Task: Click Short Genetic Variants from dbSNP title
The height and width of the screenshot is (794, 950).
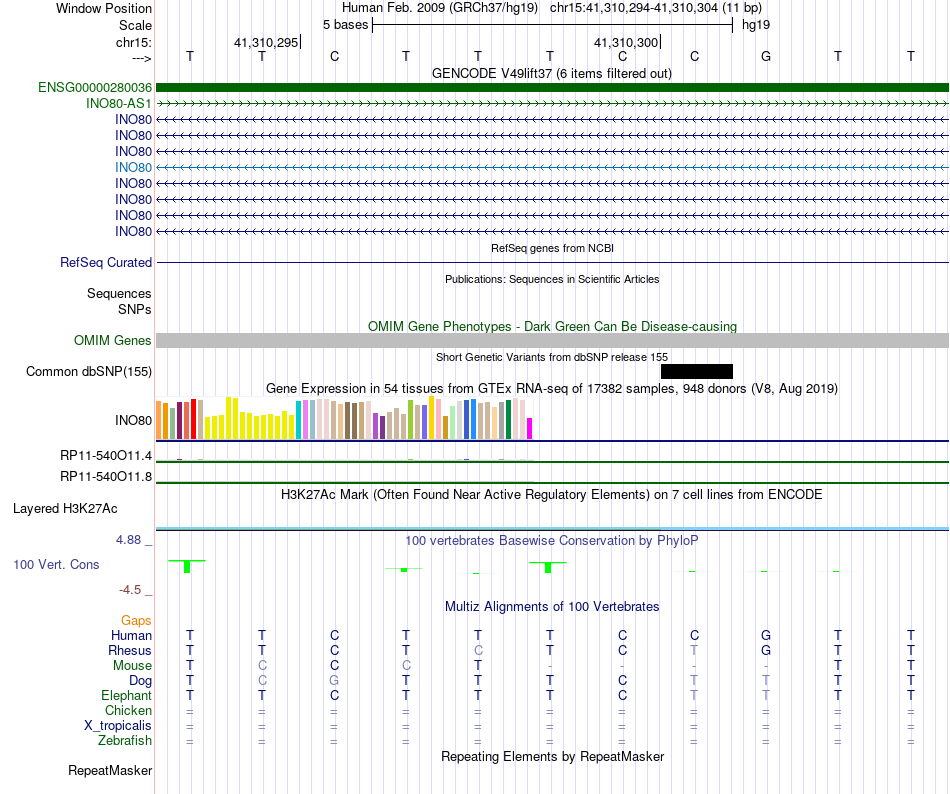Action: coord(552,357)
